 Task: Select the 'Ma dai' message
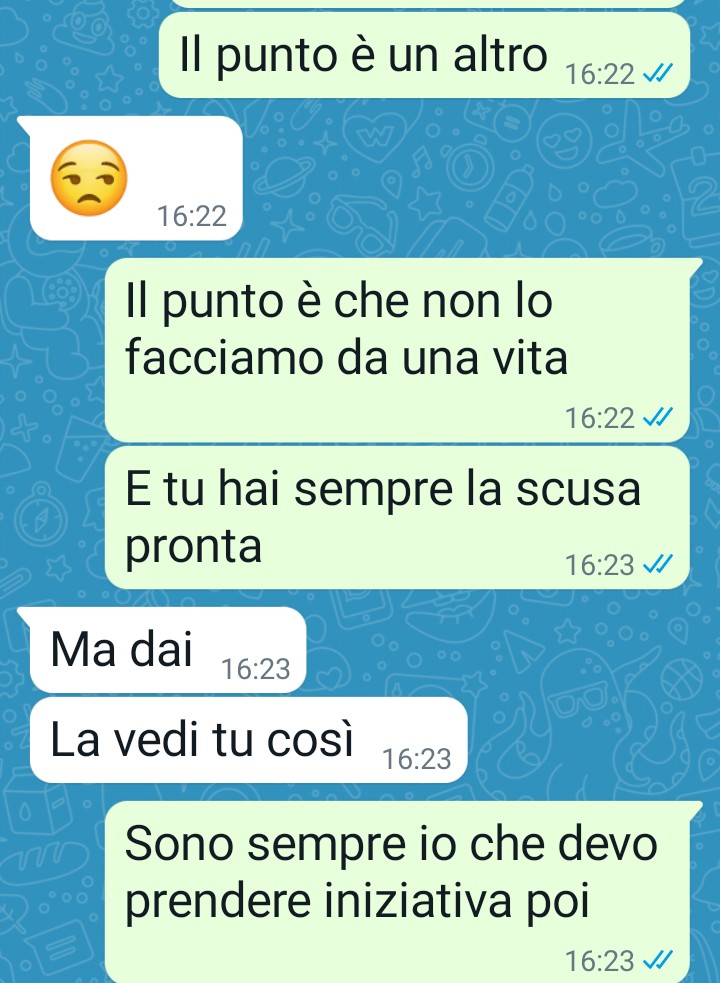[167, 650]
